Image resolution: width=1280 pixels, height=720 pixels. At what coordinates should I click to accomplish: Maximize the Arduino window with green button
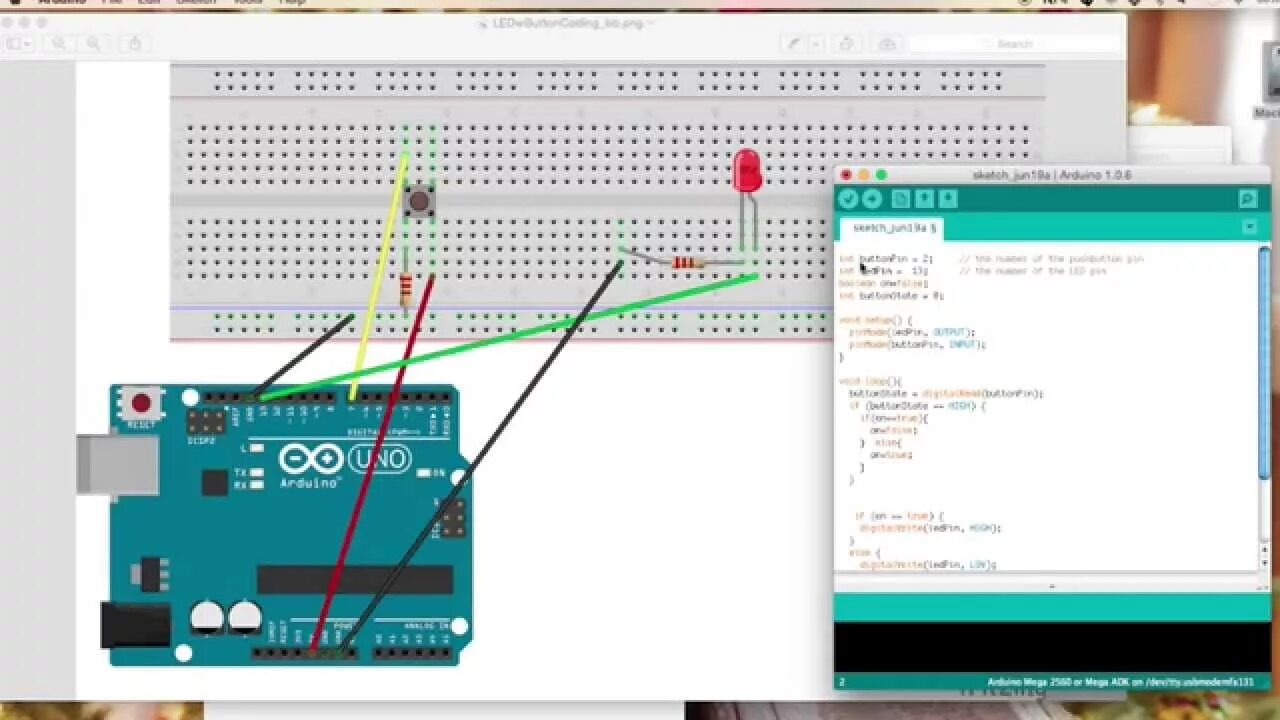[x=881, y=175]
